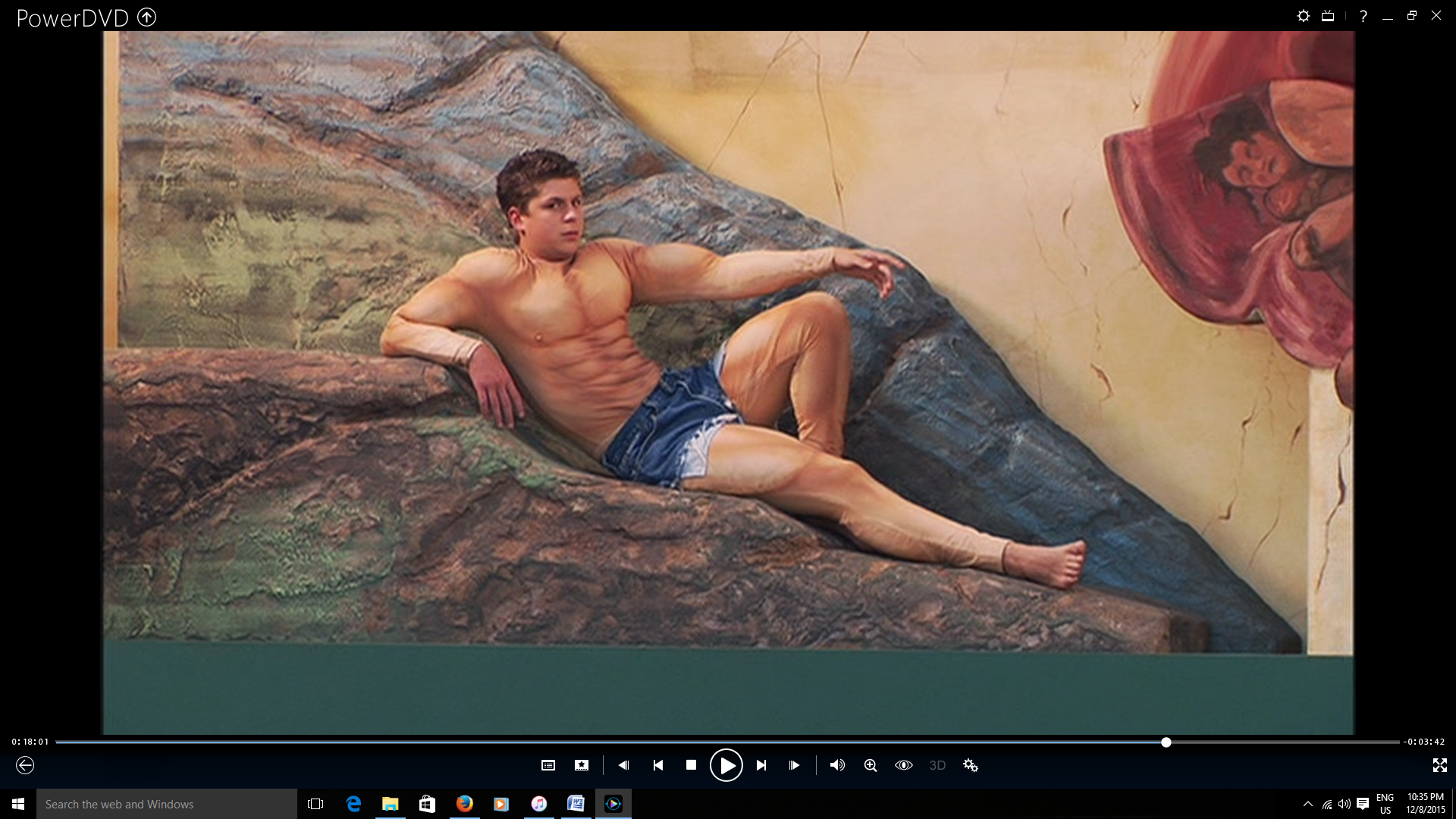Image resolution: width=1456 pixels, height=819 pixels.
Task: Open clock showing 10:35 PM
Action: pyautogui.click(x=1426, y=804)
